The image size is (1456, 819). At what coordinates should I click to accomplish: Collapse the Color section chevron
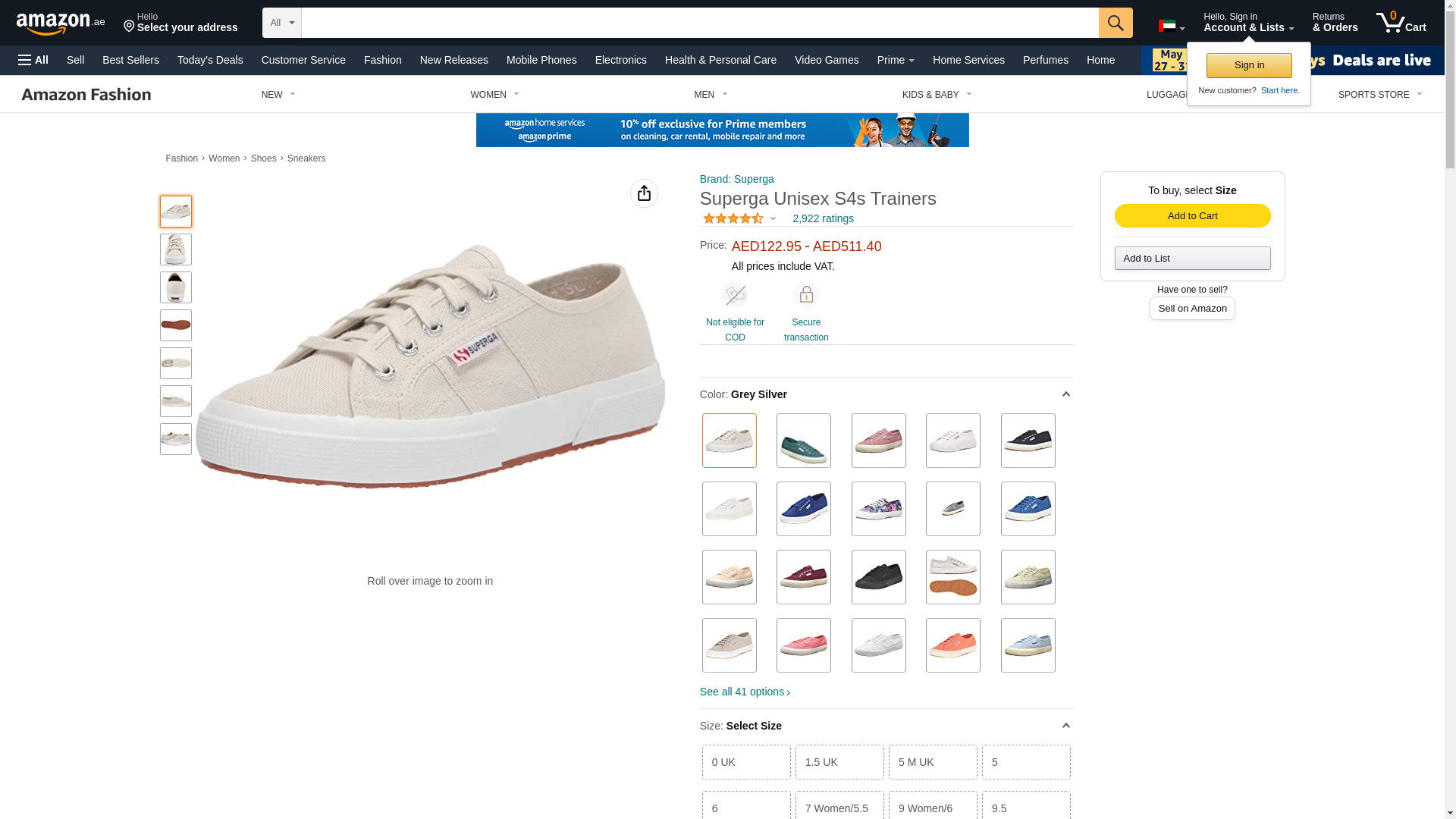(x=1065, y=394)
